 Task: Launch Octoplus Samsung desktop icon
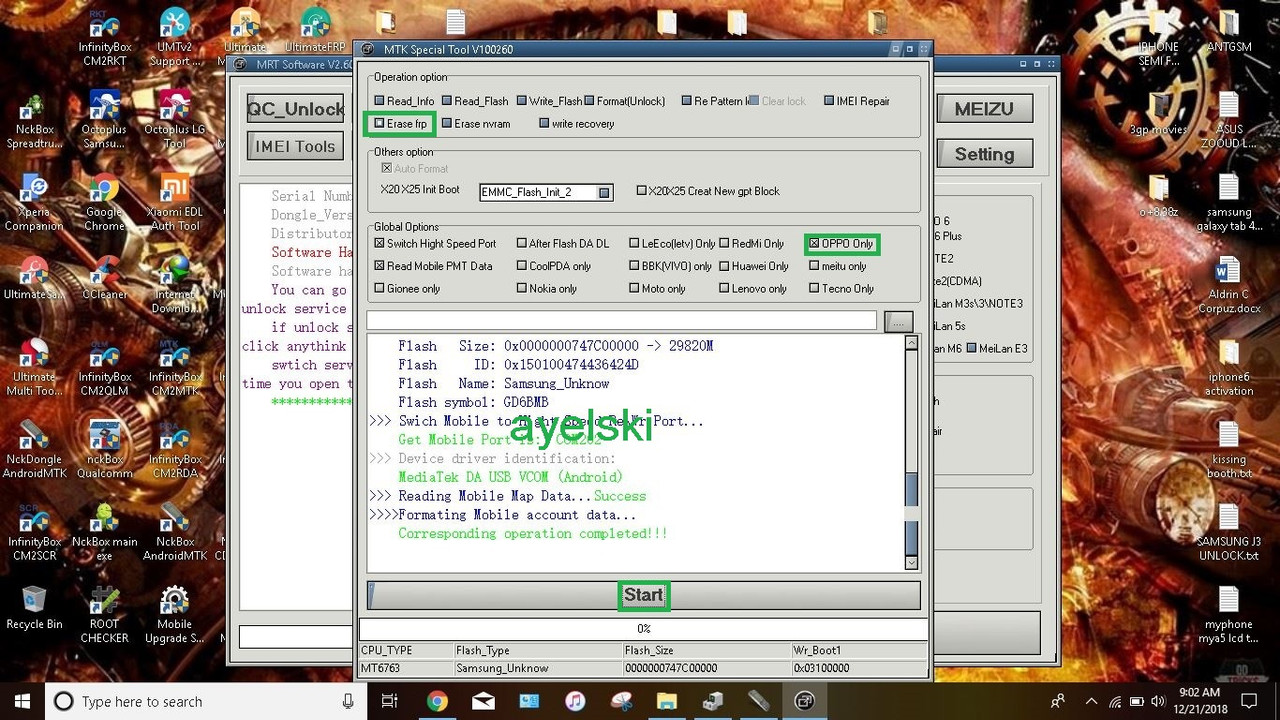click(105, 121)
